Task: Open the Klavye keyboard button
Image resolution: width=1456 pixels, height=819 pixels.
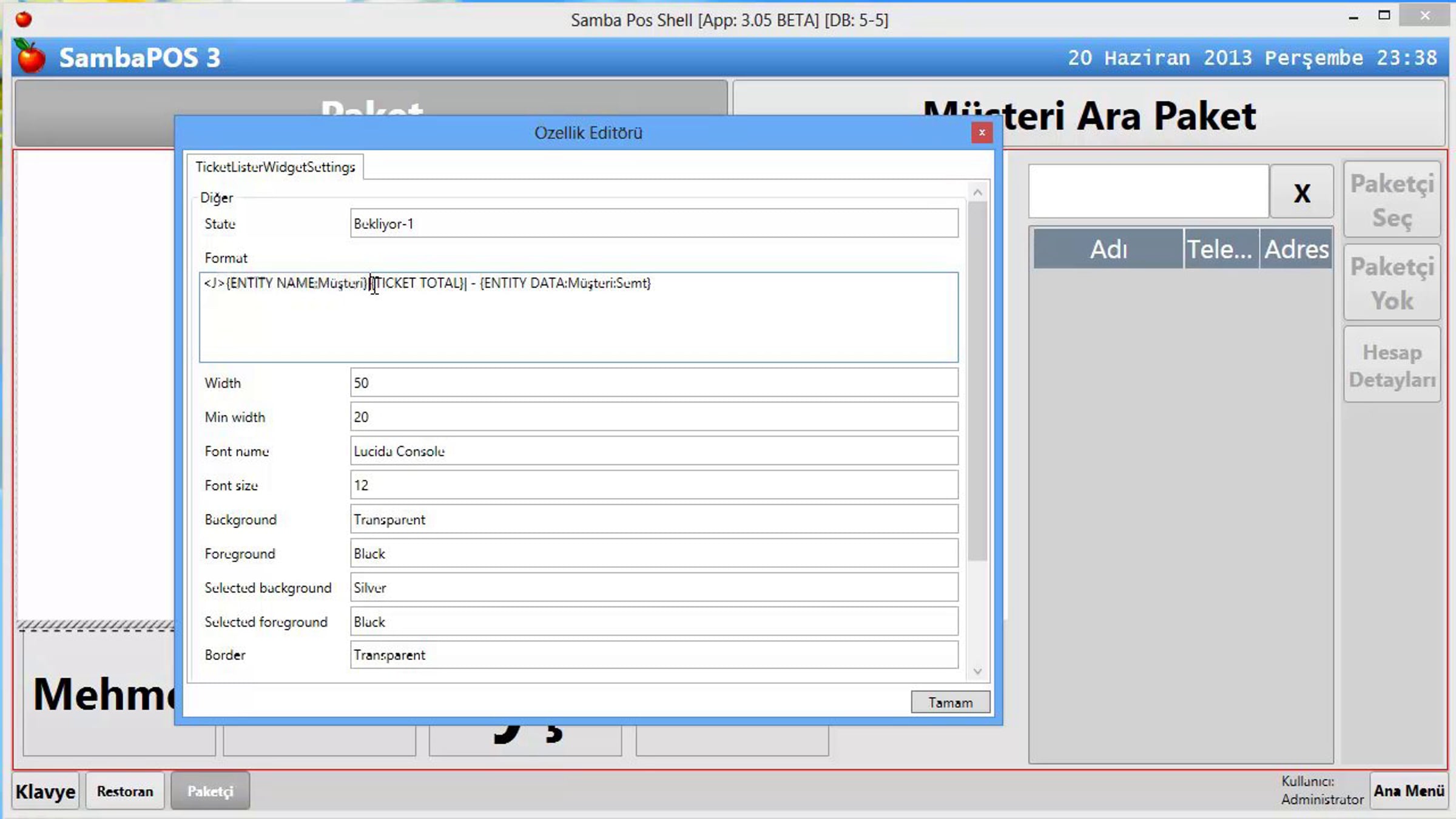Action: [x=45, y=791]
